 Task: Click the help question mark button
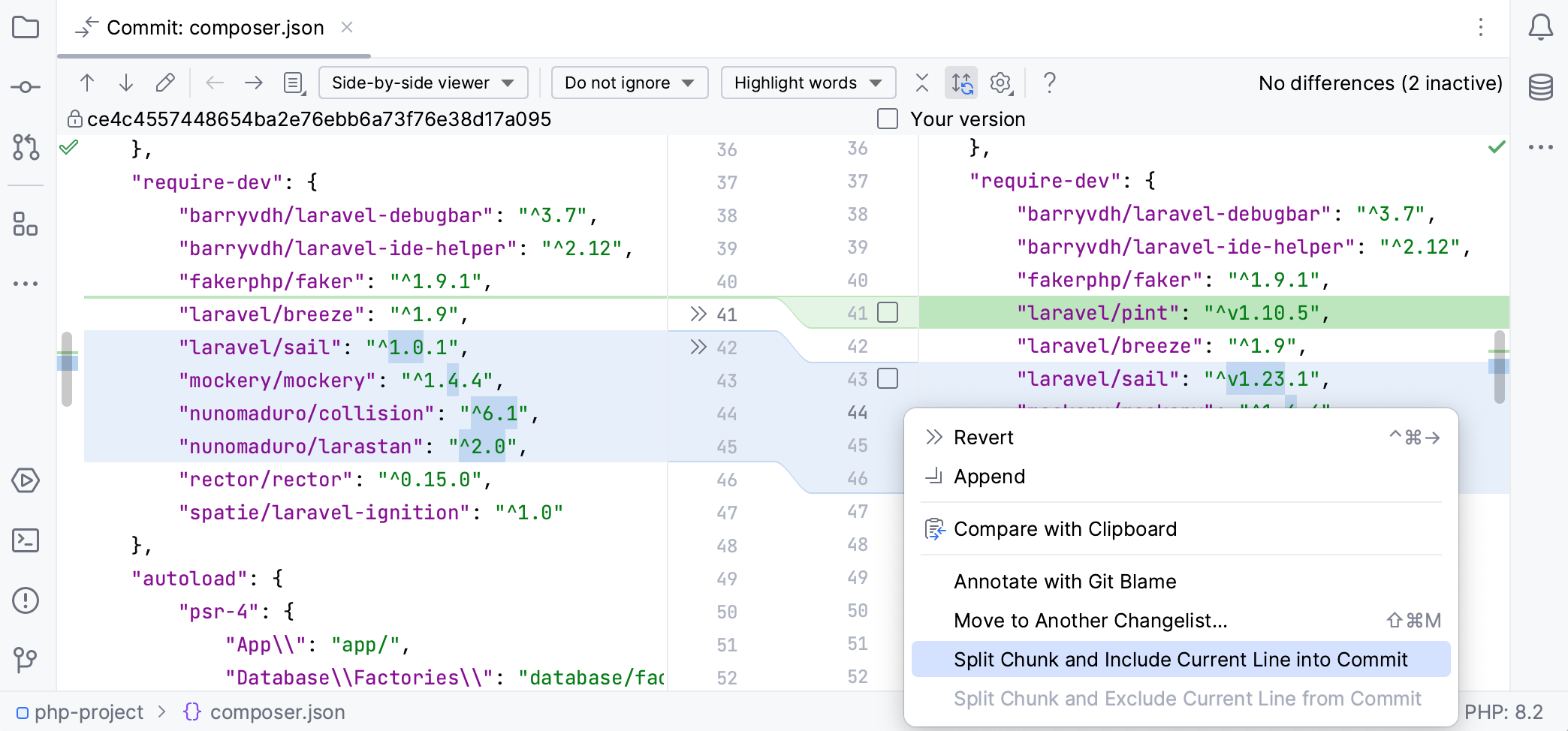[1048, 83]
